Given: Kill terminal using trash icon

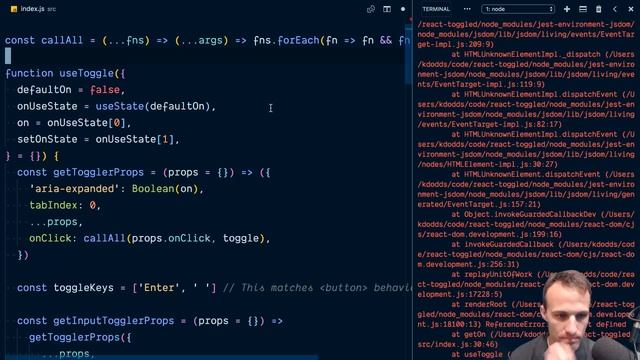Looking at the screenshot, I should tap(598, 9).
